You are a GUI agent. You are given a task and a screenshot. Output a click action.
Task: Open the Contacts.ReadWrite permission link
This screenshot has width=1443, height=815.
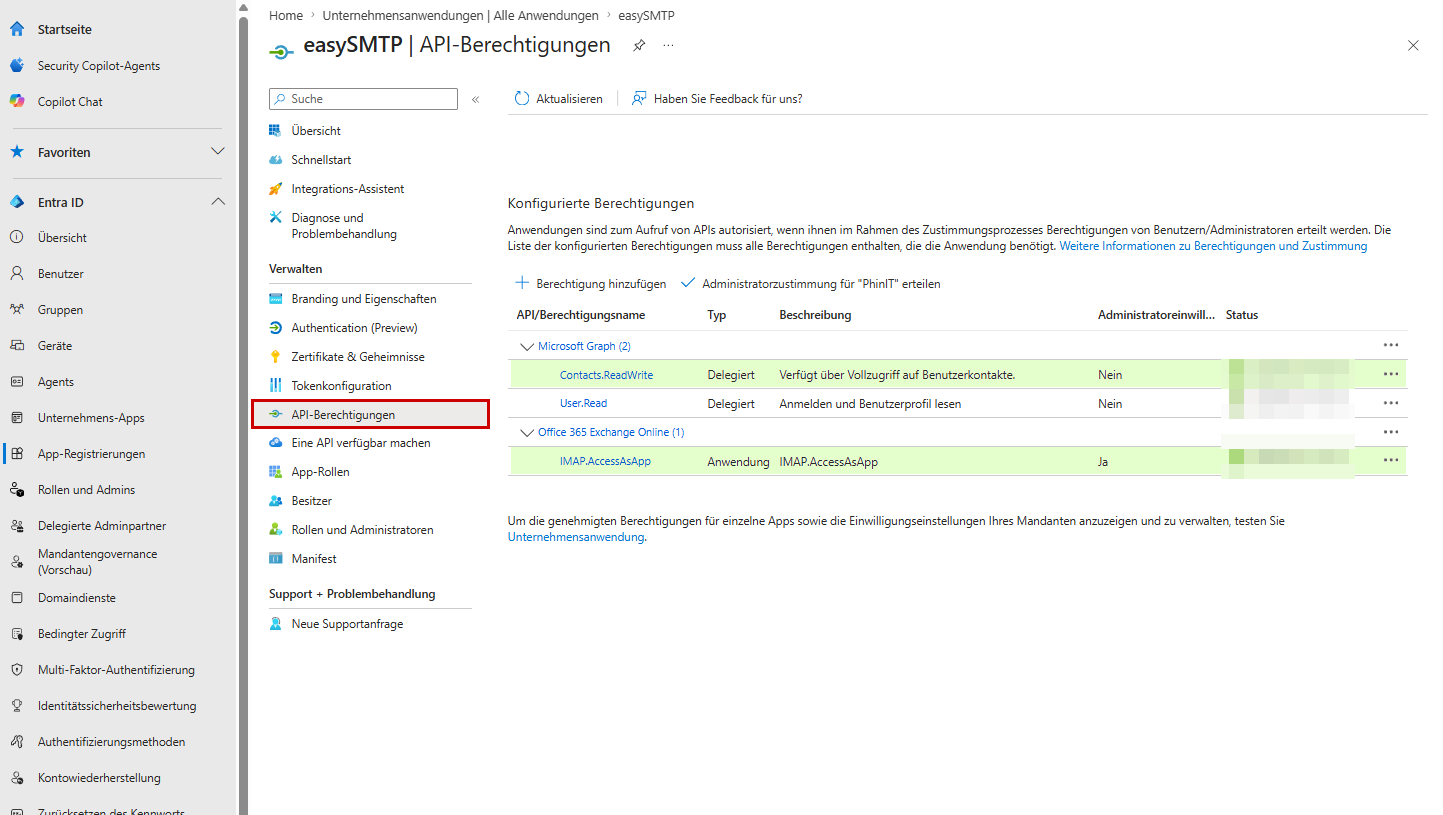click(606, 375)
